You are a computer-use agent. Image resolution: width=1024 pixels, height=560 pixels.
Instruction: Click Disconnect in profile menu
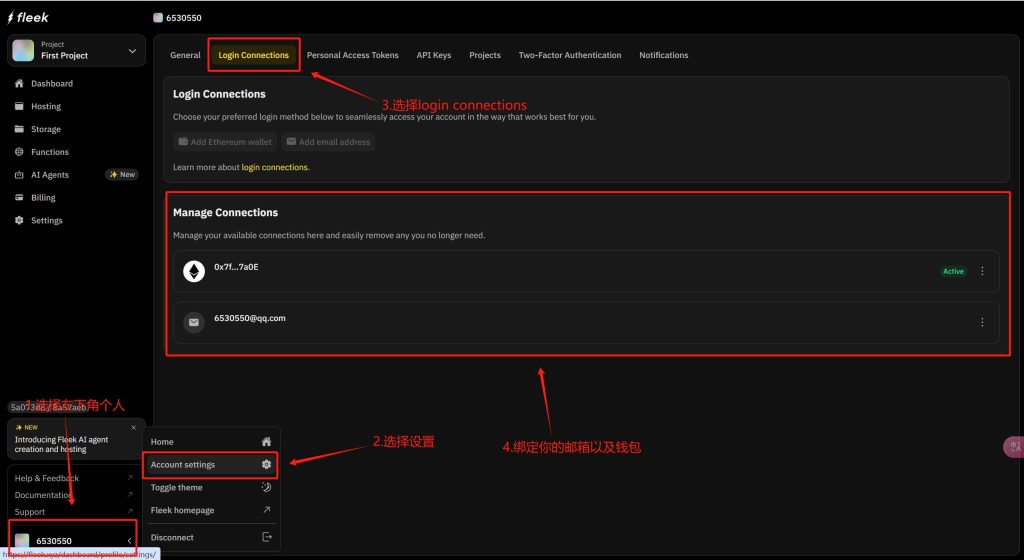[211, 537]
